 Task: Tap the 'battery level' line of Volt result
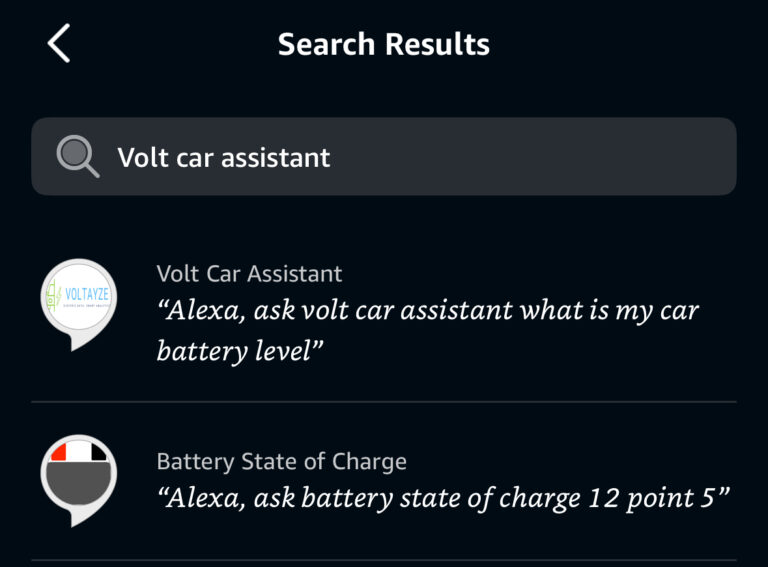[x=242, y=351]
